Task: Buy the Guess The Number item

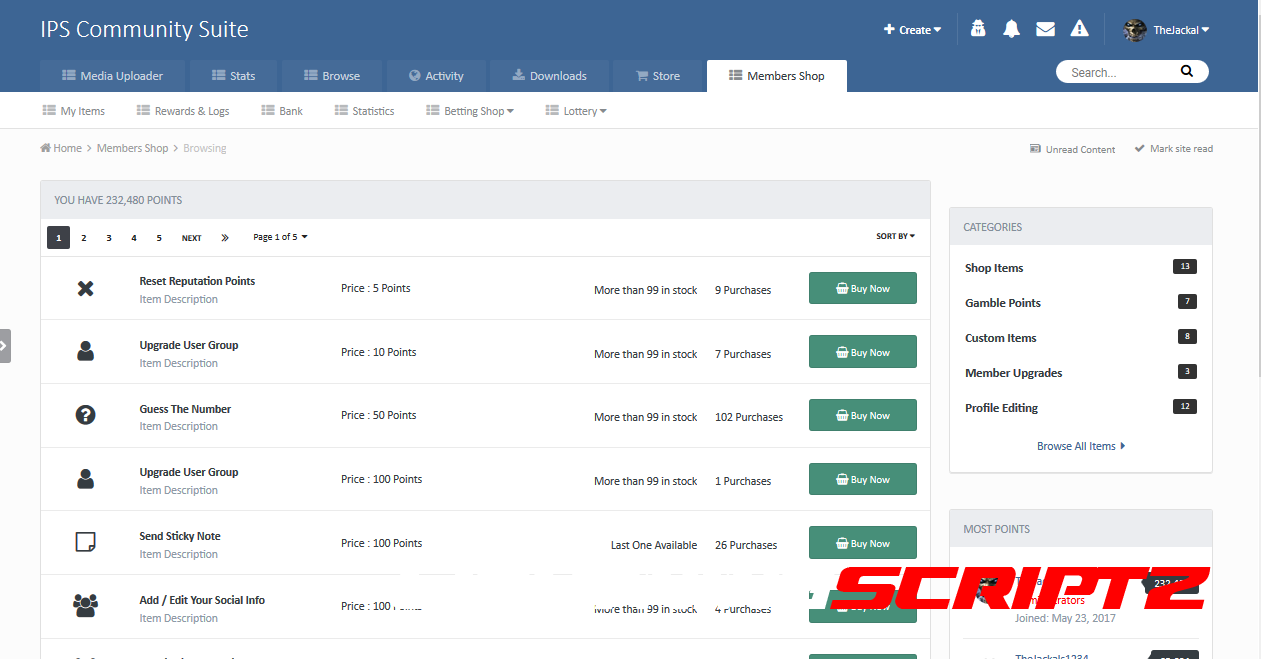Action: pyautogui.click(x=862, y=416)
